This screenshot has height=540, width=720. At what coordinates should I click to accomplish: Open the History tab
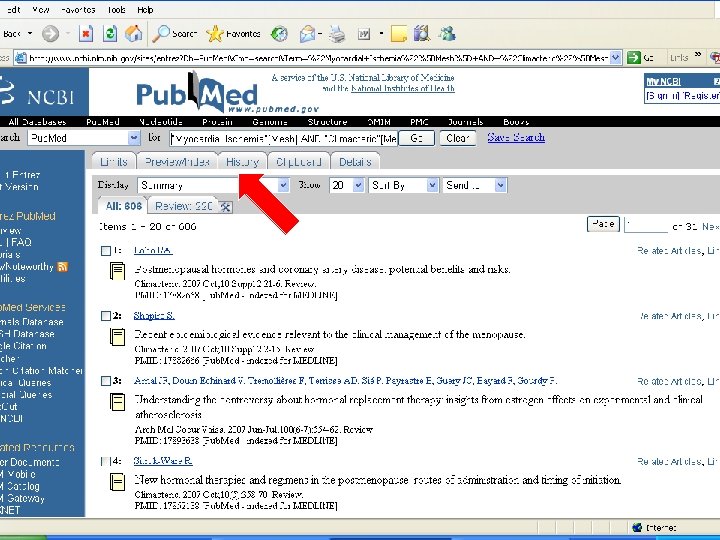click(x=242, y=162)
